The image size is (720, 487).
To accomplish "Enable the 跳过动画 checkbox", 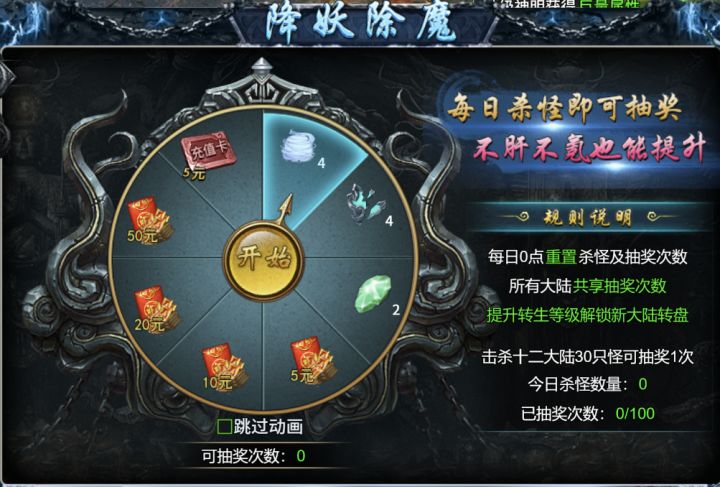I will pos(225,427).
